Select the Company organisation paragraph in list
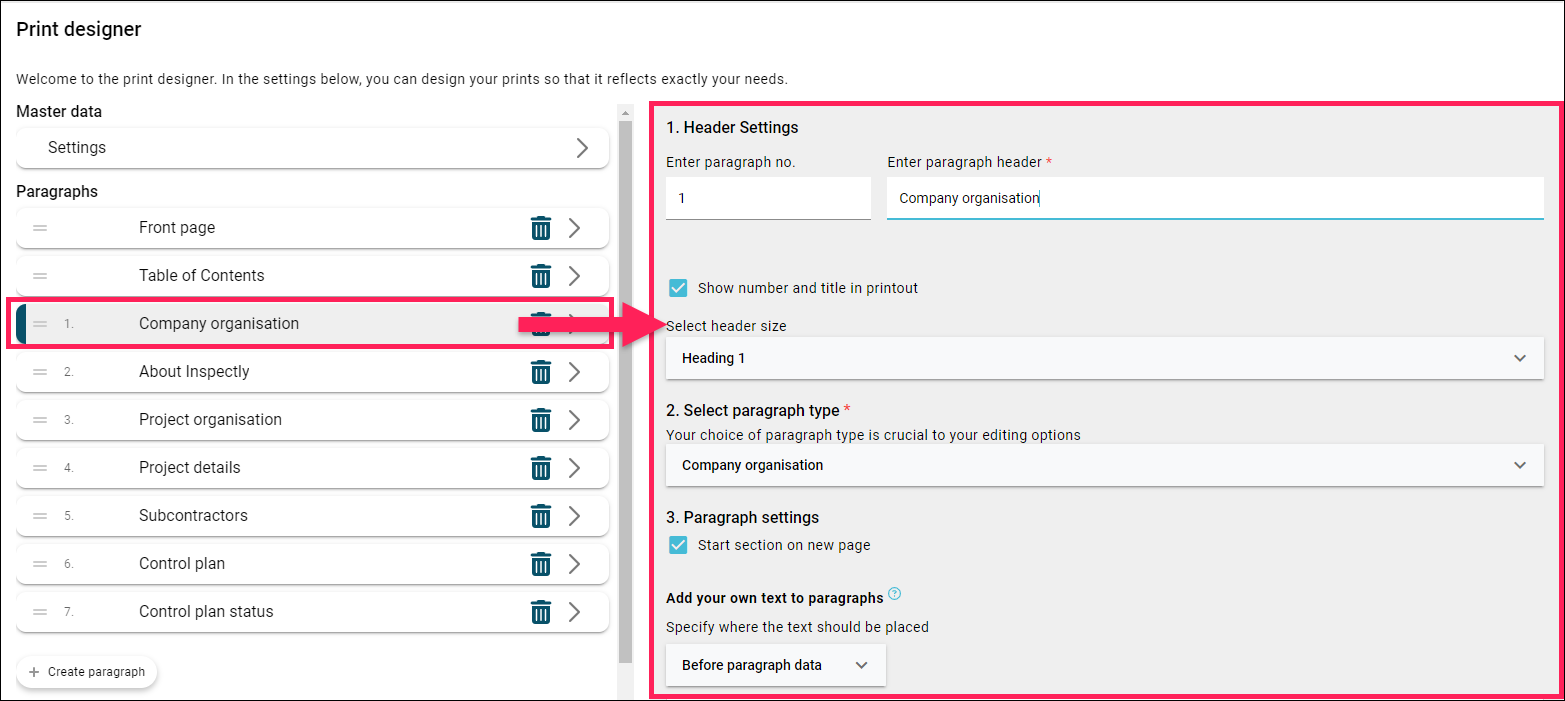The image size is (1565, 701). pos(312,324)
